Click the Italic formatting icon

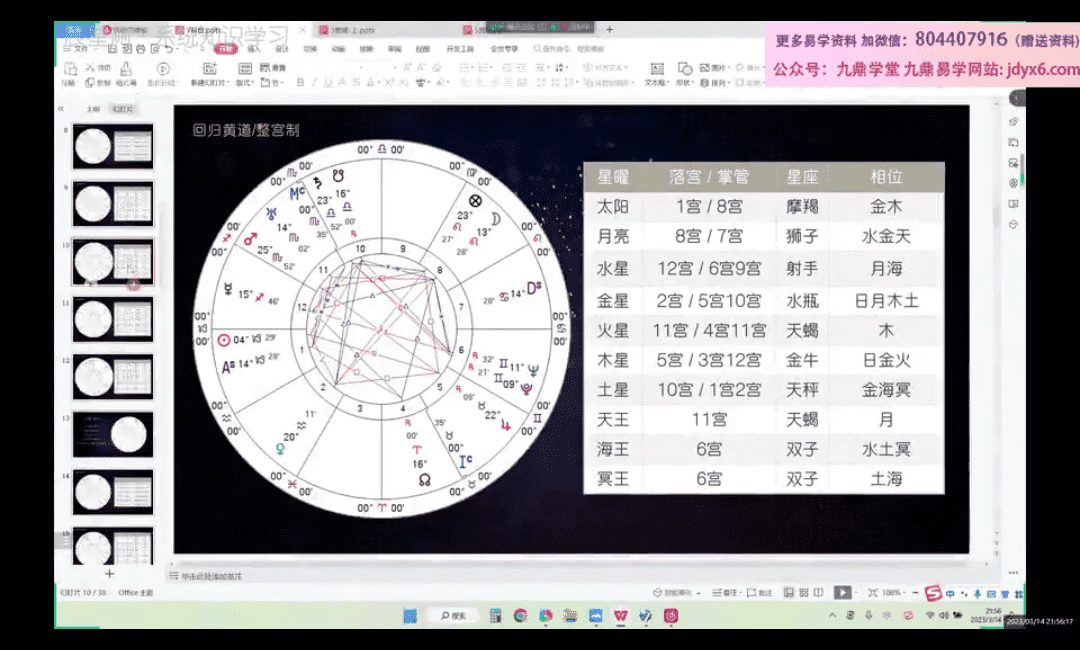[313, 83]
